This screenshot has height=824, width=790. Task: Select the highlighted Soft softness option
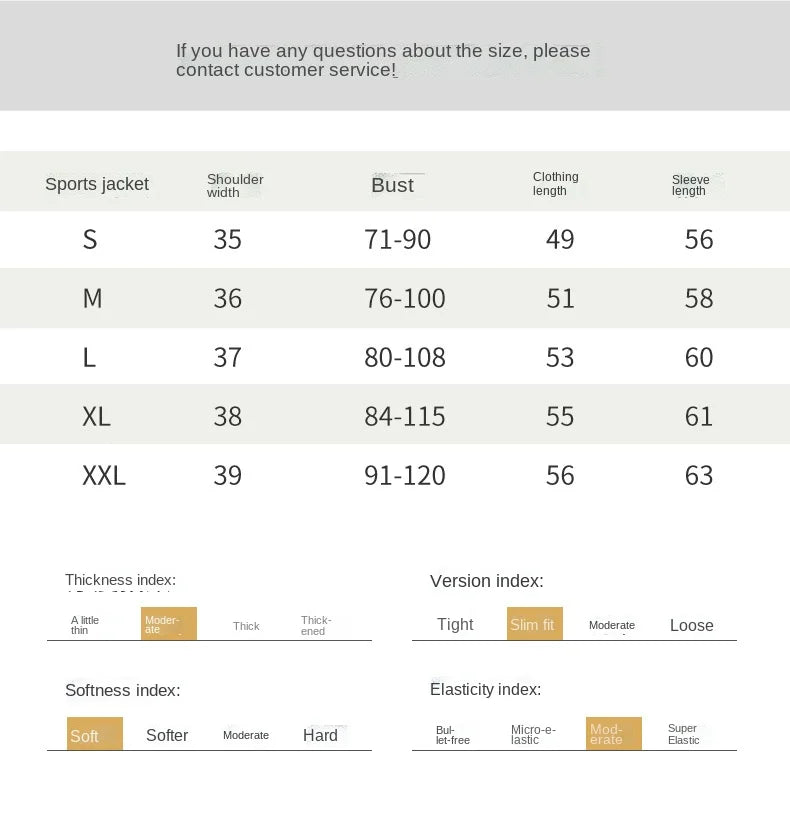click(x=94, y=734)
